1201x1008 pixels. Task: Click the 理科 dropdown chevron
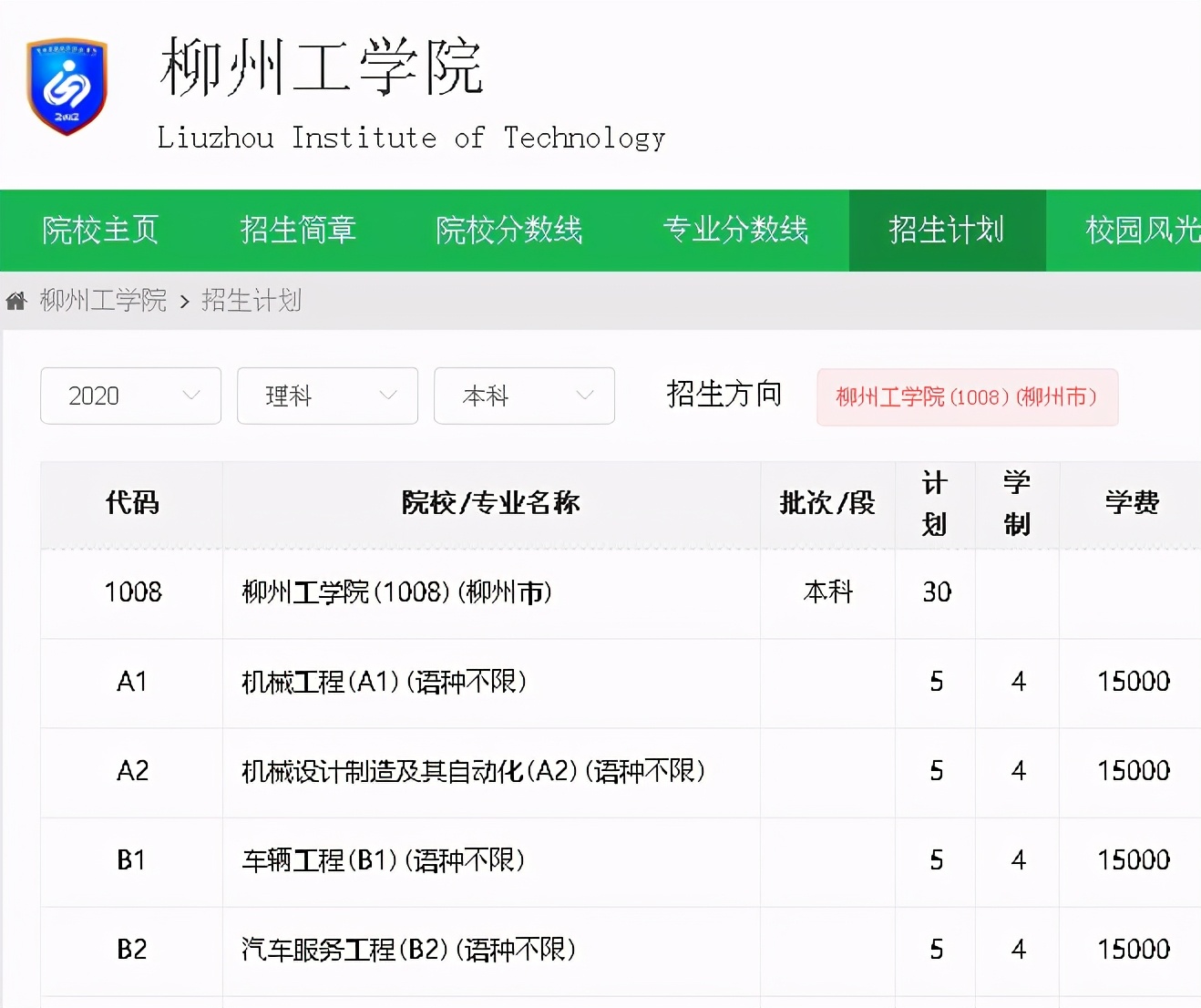[386, 396]
